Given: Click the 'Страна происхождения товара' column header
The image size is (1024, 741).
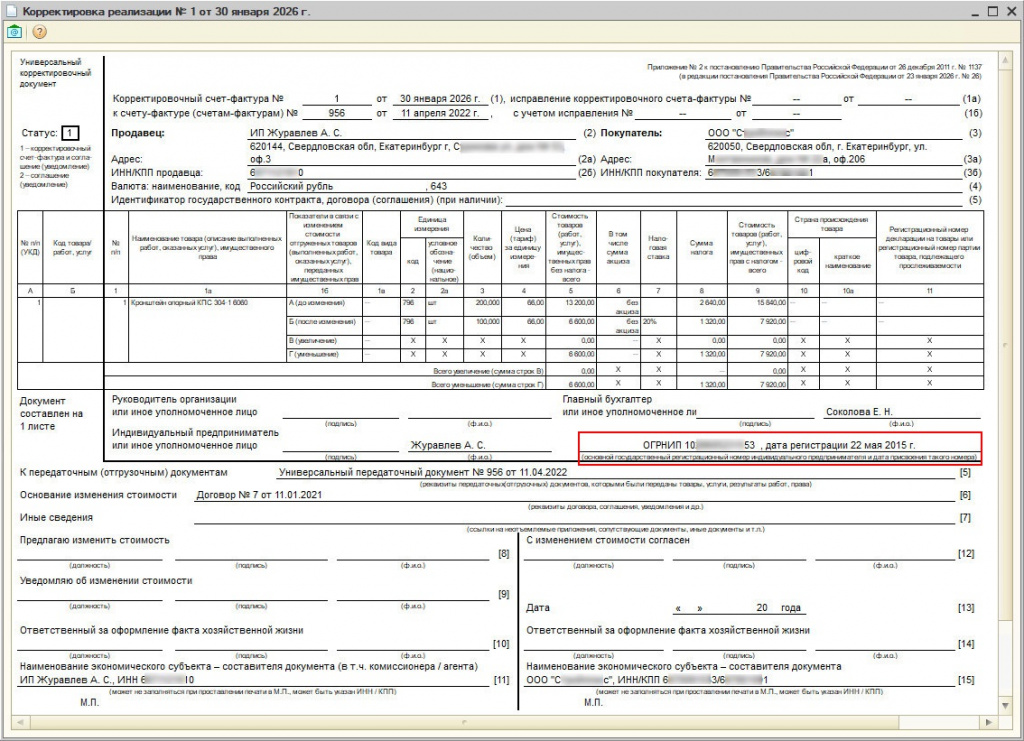Looking at the screenshot, I should tap(831, 224).
